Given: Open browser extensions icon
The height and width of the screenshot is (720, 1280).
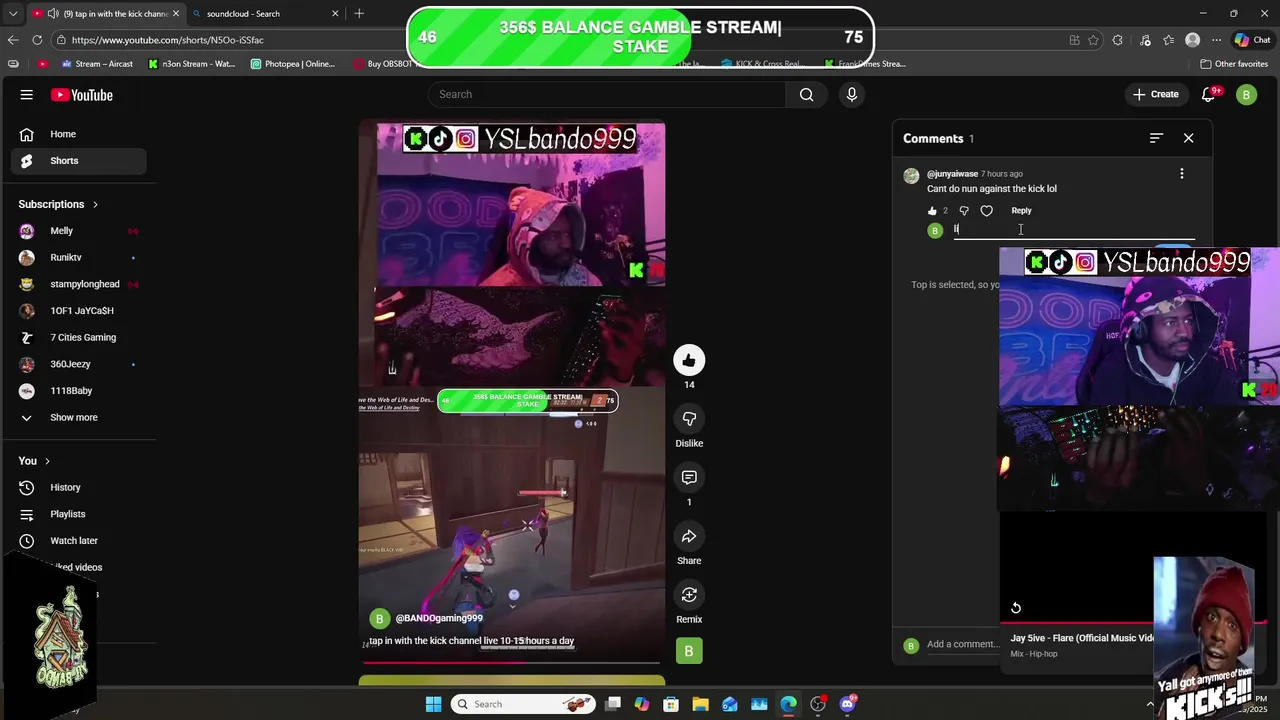Looking at the screenshot, I should [1118, 40].
